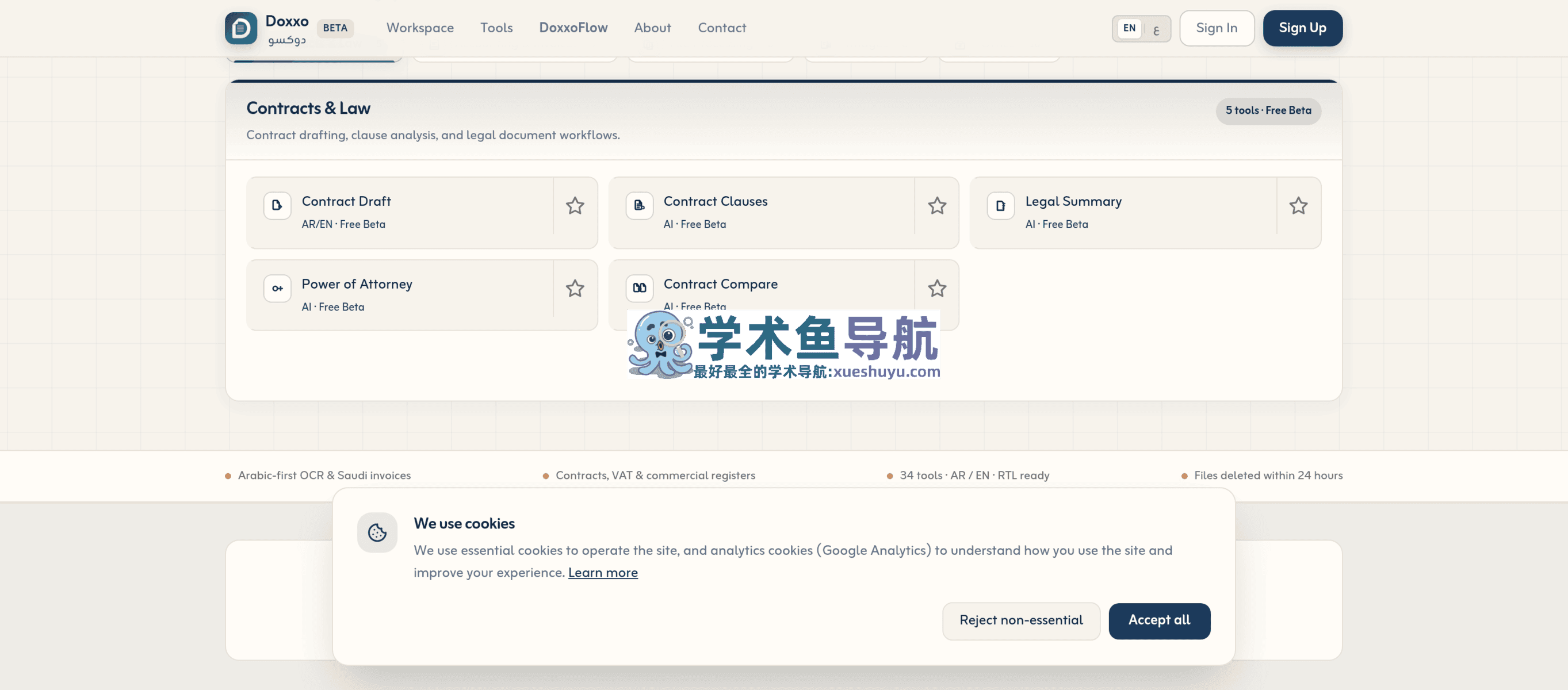
Task: Open the Contact page link
Action: [x=722, y=28]
